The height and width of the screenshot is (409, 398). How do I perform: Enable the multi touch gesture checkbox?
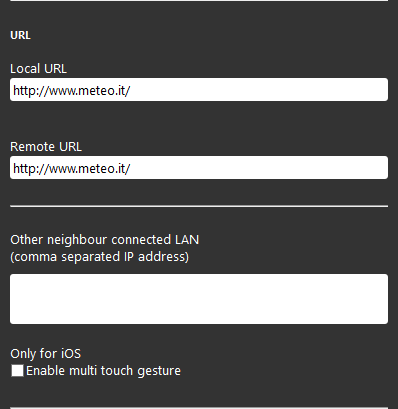[x=17, y=371]
